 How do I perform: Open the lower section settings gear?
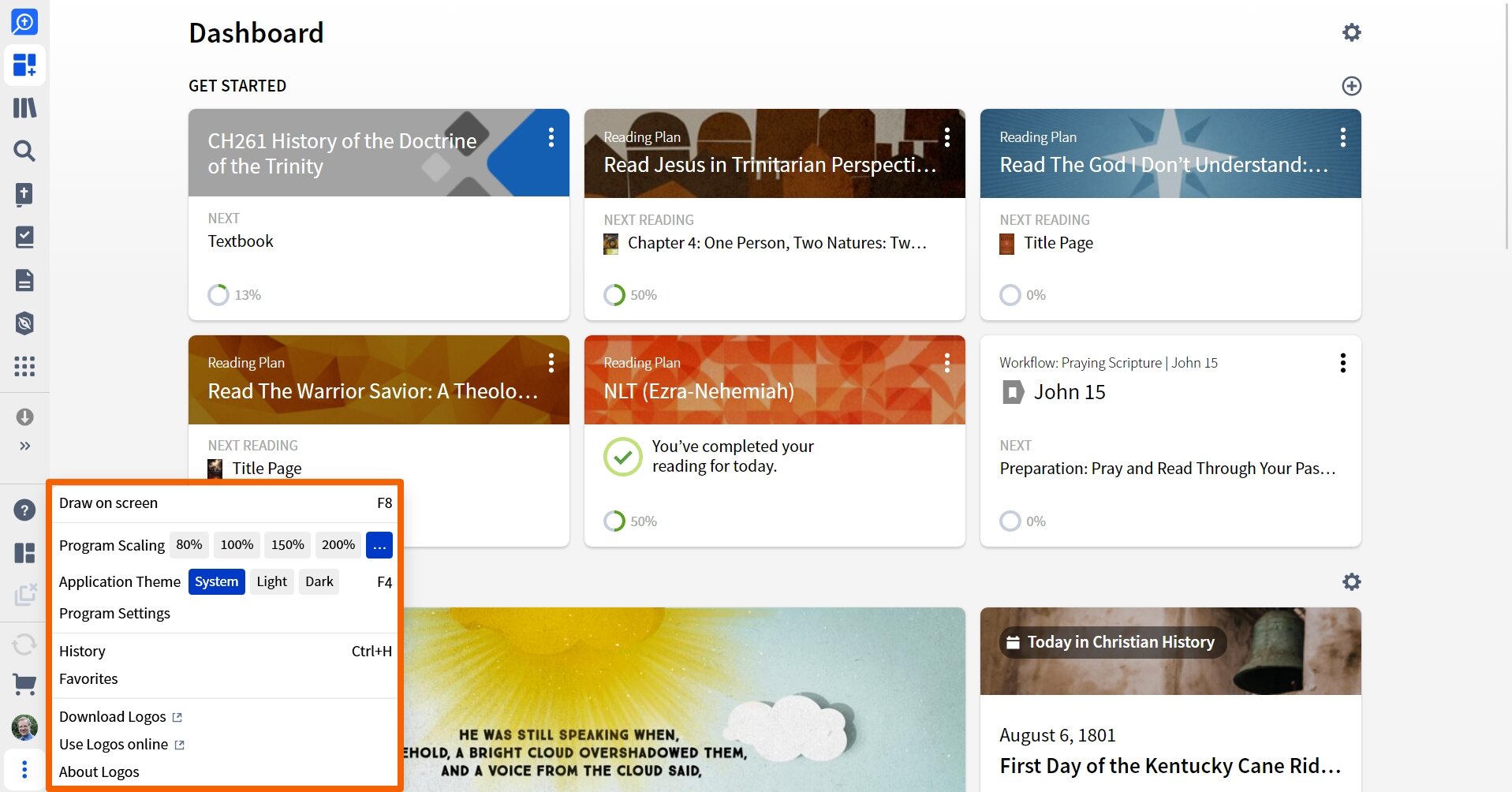coord(1351,582)
